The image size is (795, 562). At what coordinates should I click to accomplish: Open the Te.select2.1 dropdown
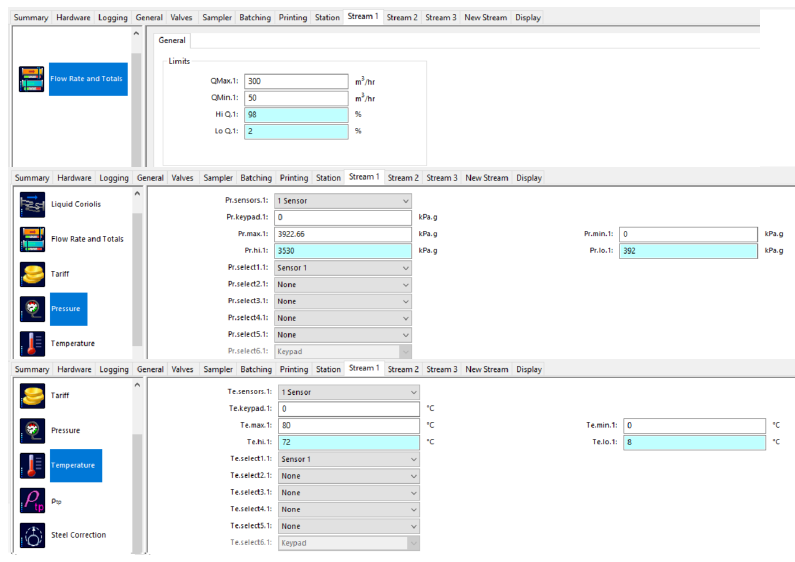click(349, 476)
